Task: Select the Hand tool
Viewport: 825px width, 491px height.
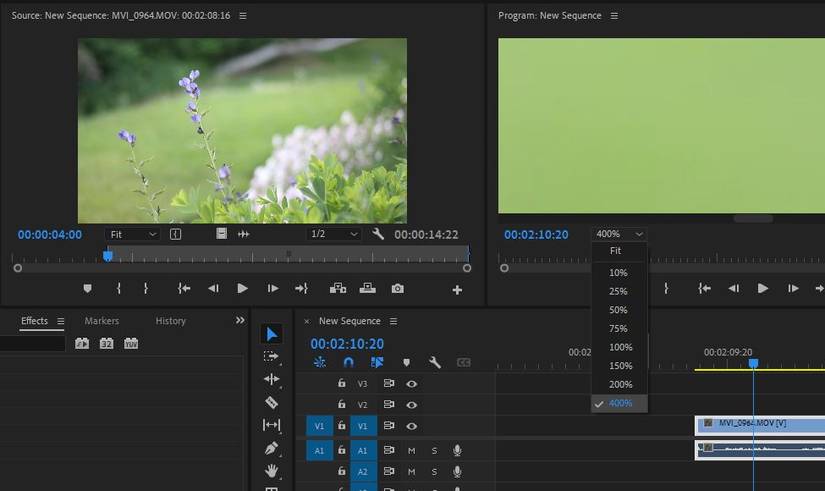Action: (271, 470)
